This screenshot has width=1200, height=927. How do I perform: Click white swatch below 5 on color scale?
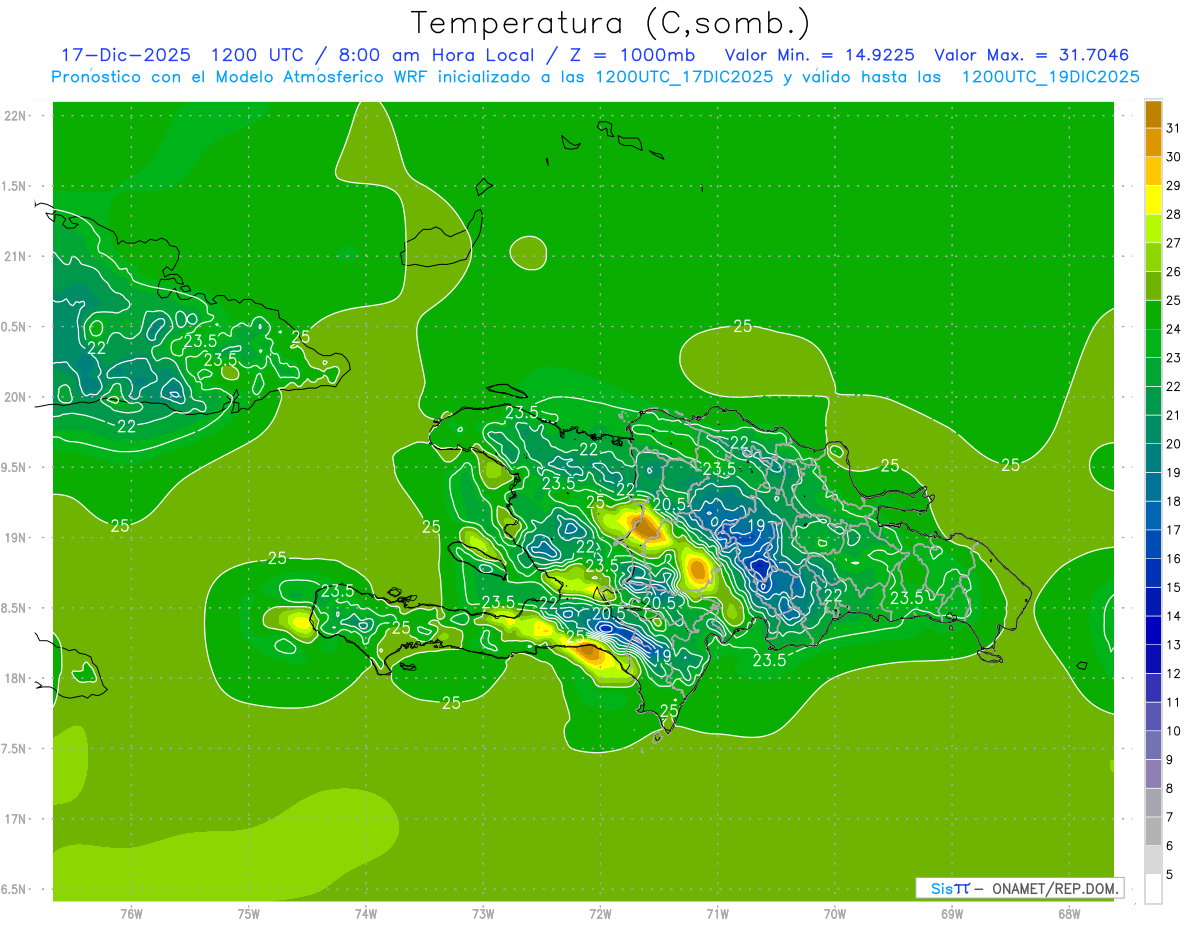point(1153,889)
